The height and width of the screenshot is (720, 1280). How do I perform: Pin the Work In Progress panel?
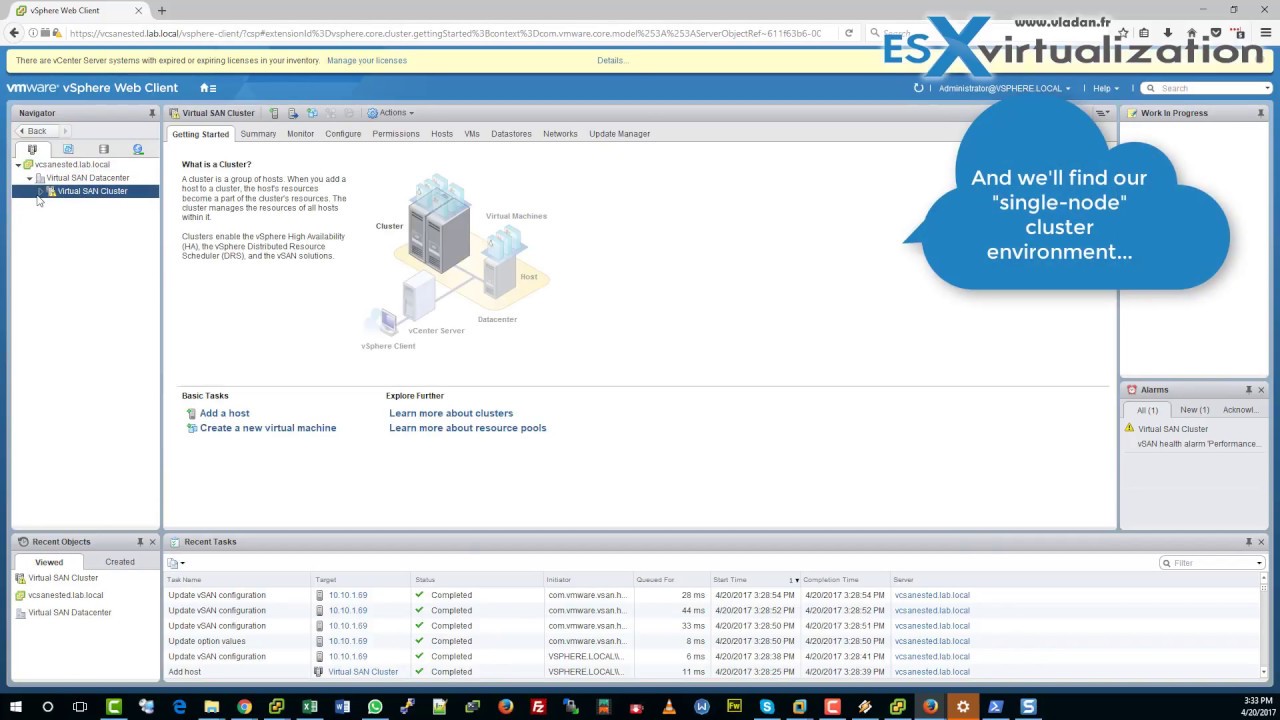coord(1260,113)
